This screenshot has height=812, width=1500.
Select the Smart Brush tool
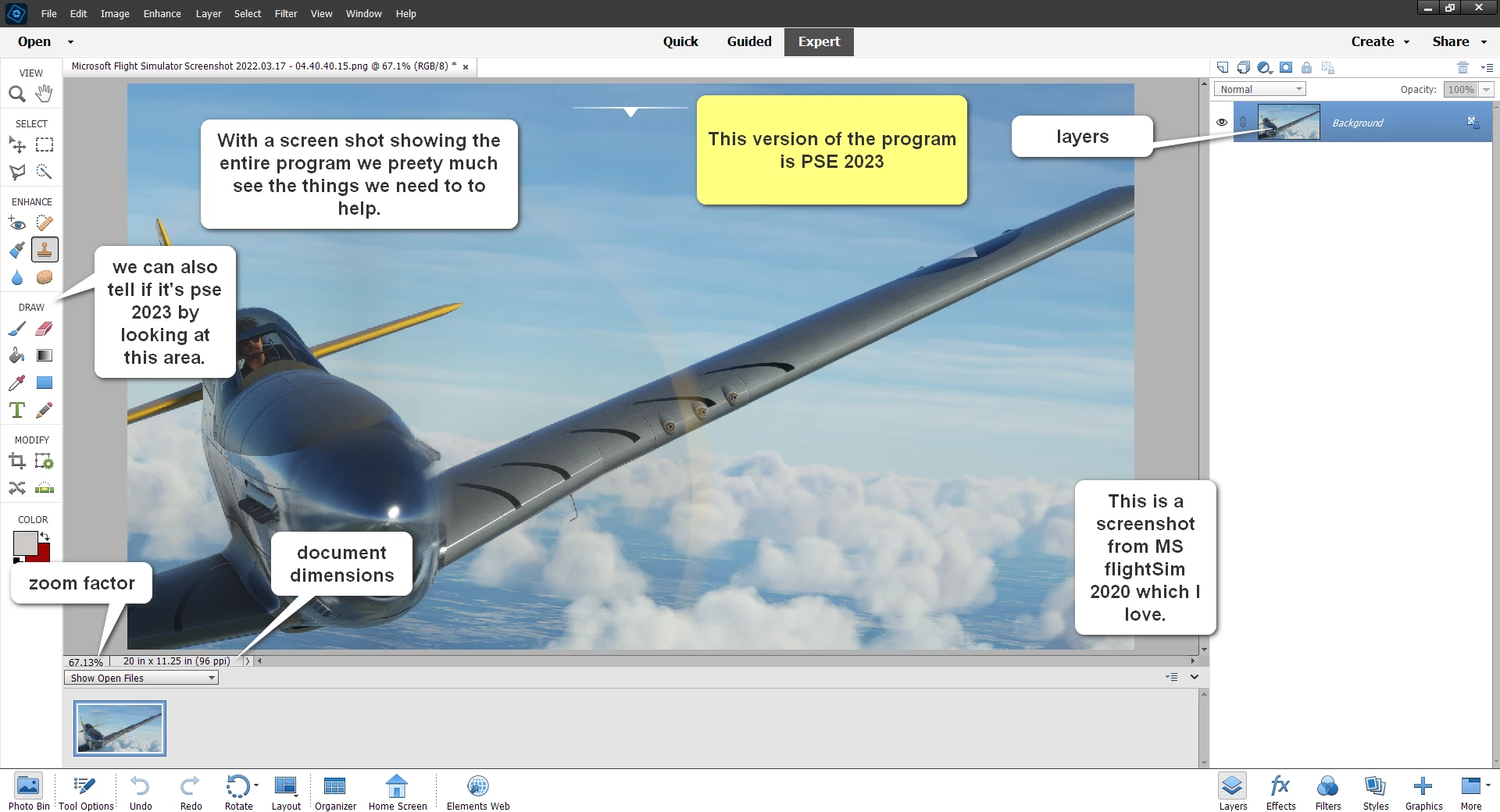click(17, 250)
